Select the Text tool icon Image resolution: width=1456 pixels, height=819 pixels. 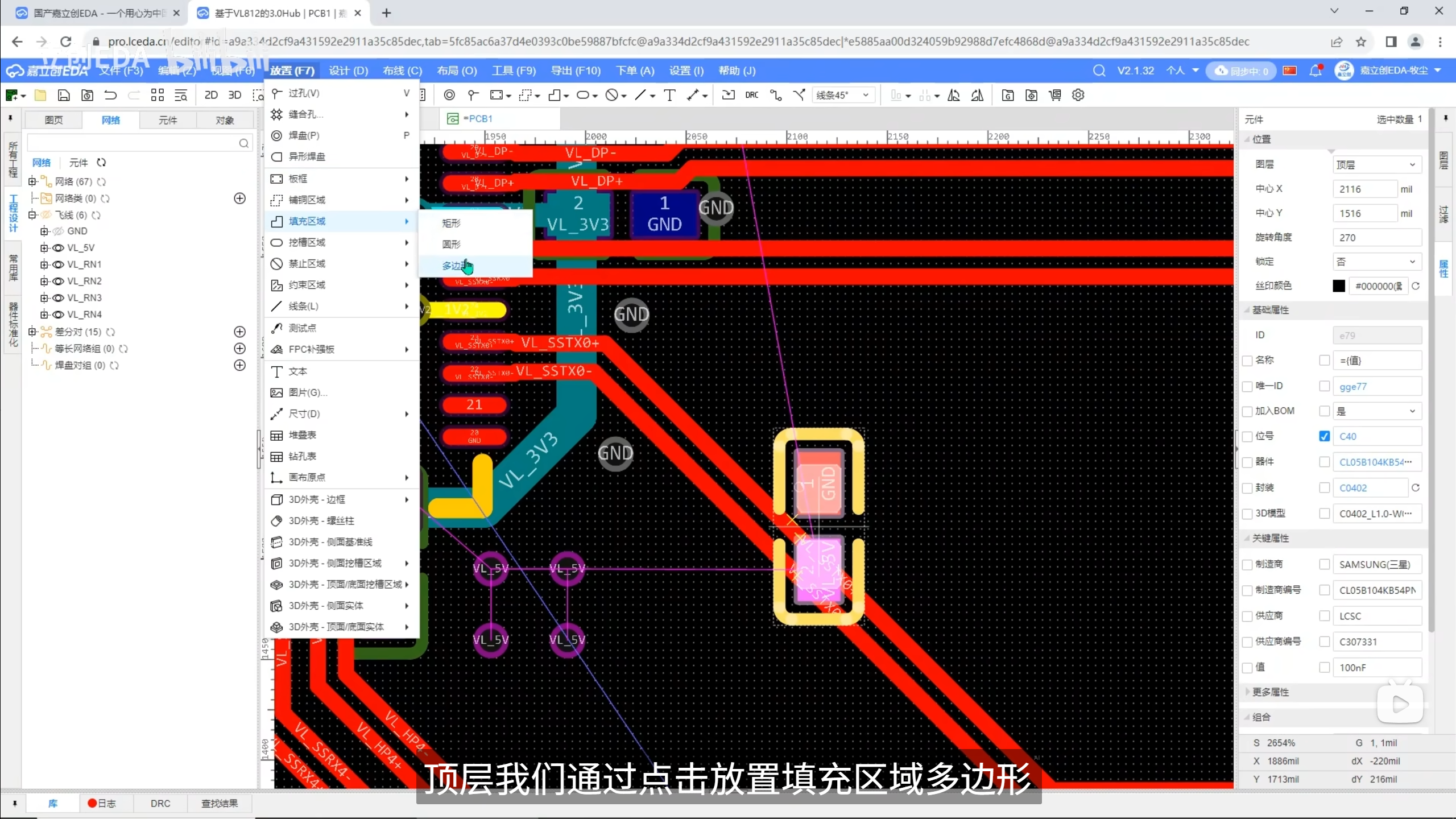(x=669, y=95)
